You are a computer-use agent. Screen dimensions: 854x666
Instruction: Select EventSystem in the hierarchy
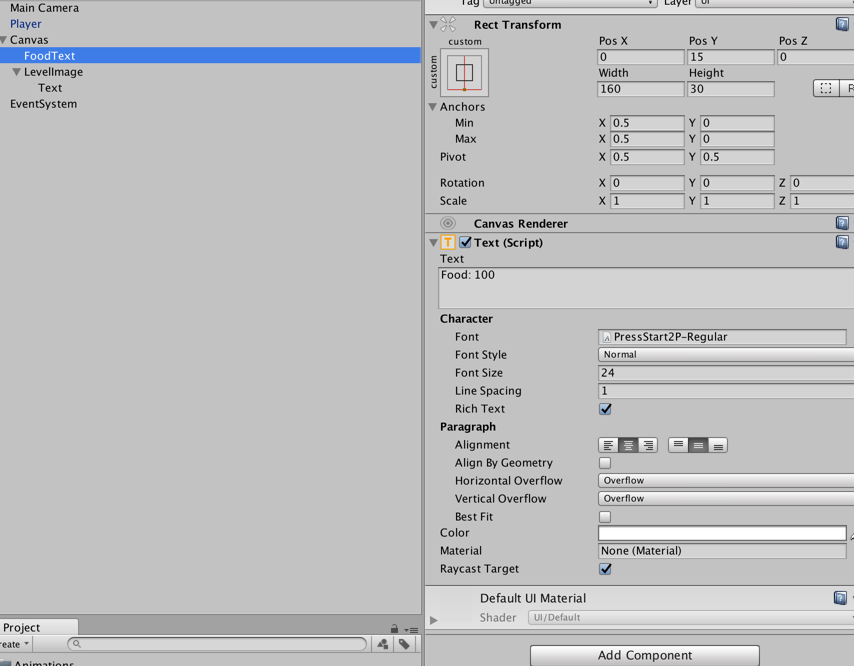click(43, 104)
